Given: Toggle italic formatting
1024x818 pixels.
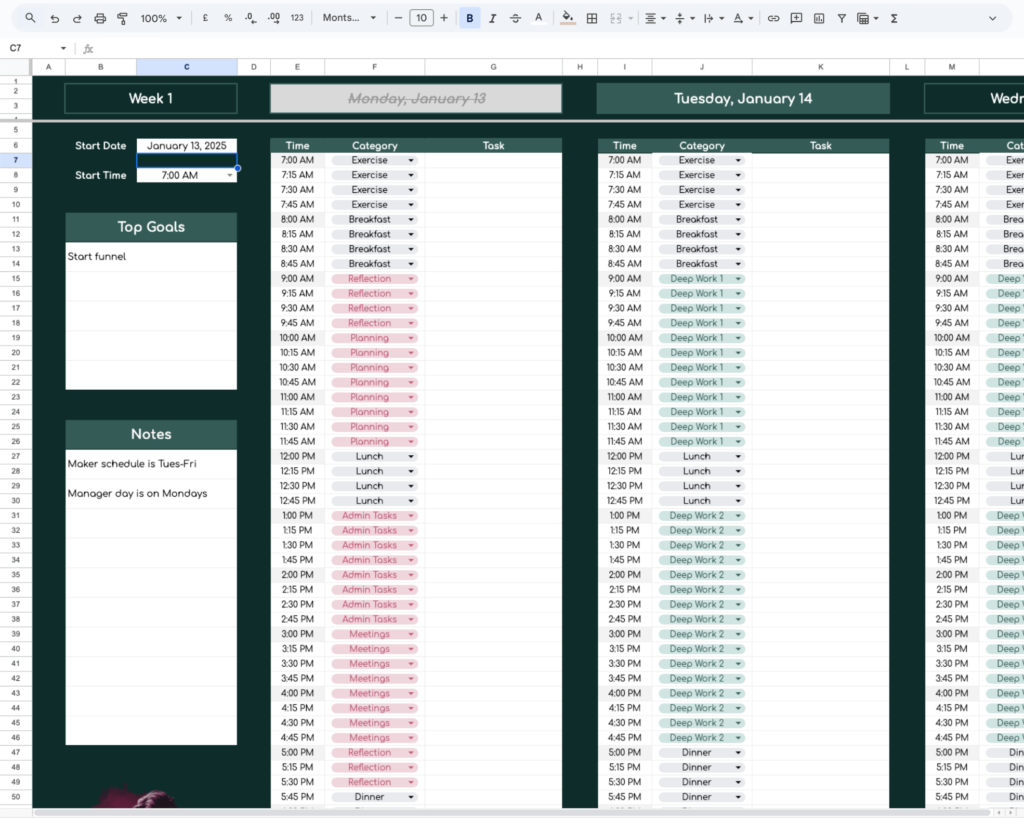Looking at the screenshot, I should point(492,17).
